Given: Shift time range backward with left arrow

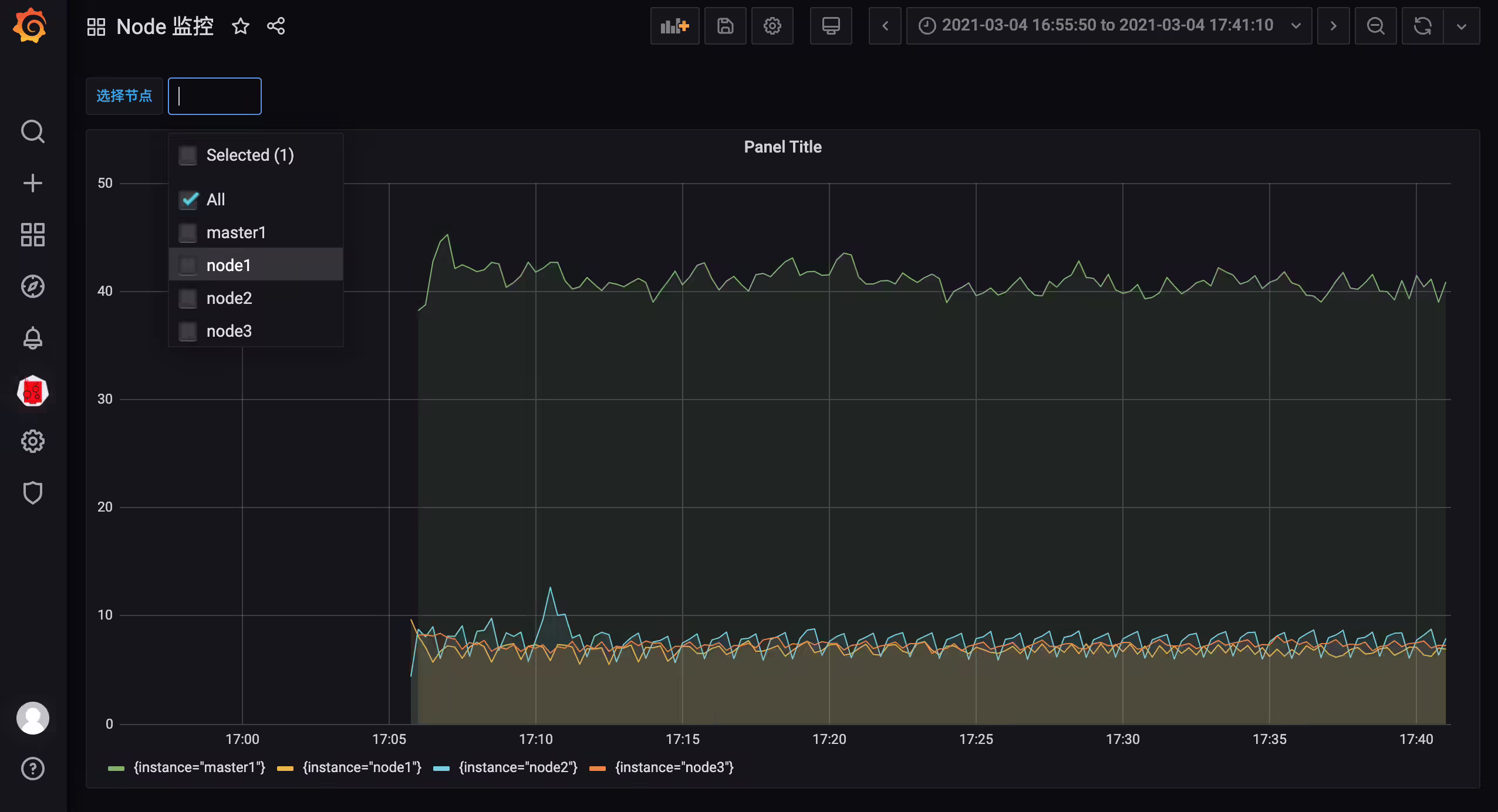Looking at the screenshot, I should click(885, 26).
